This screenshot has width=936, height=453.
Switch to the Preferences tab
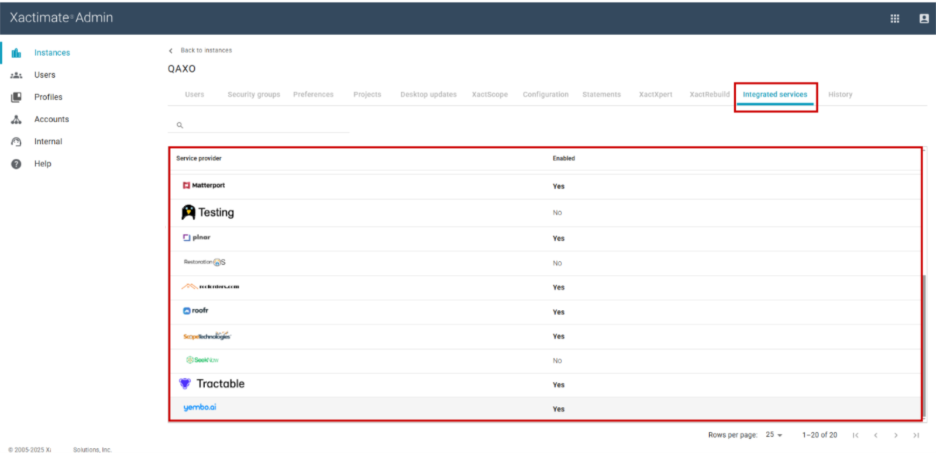[313, 94]
